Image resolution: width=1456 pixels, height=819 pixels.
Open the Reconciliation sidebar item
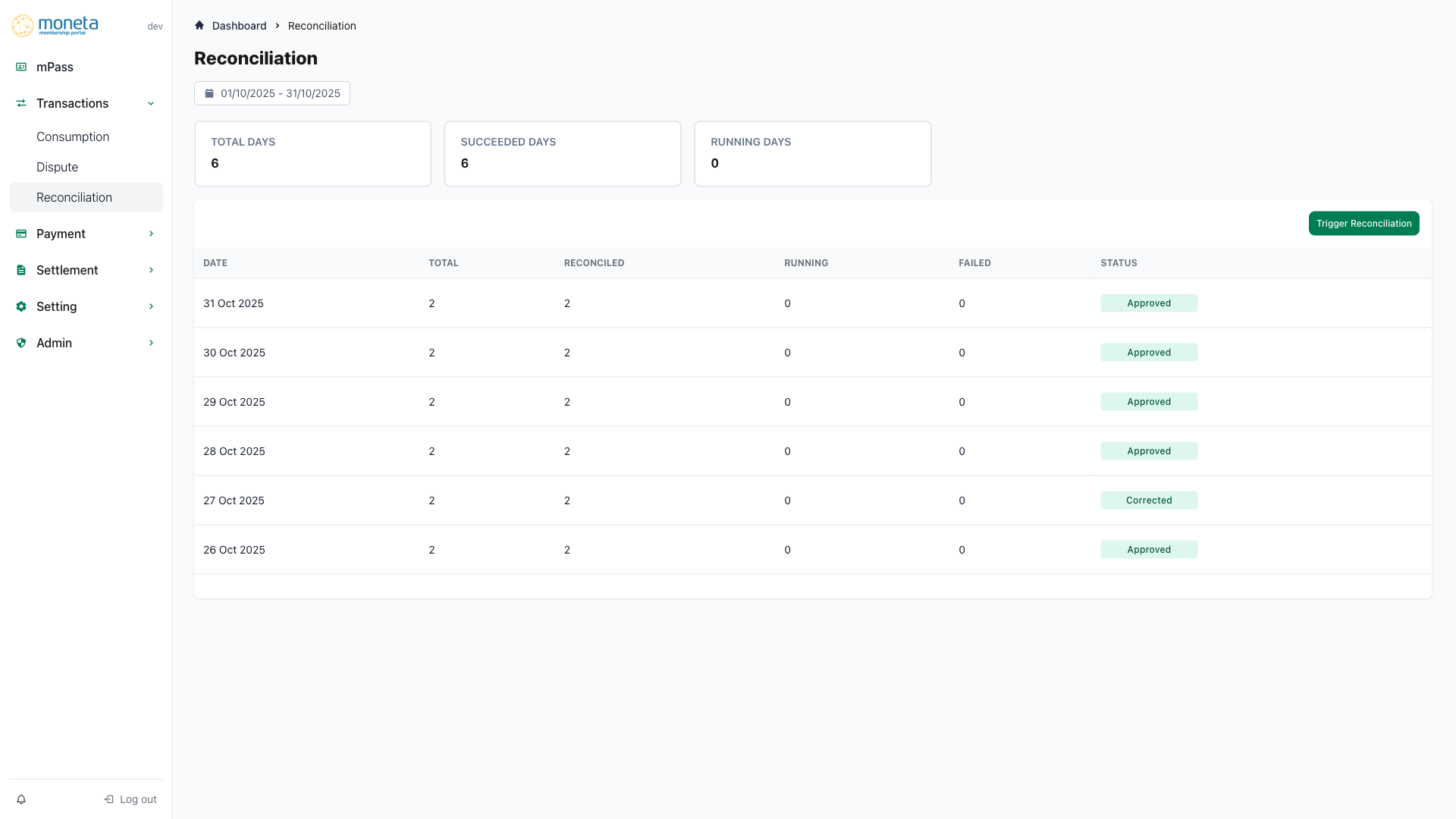(x=74, y=197)
